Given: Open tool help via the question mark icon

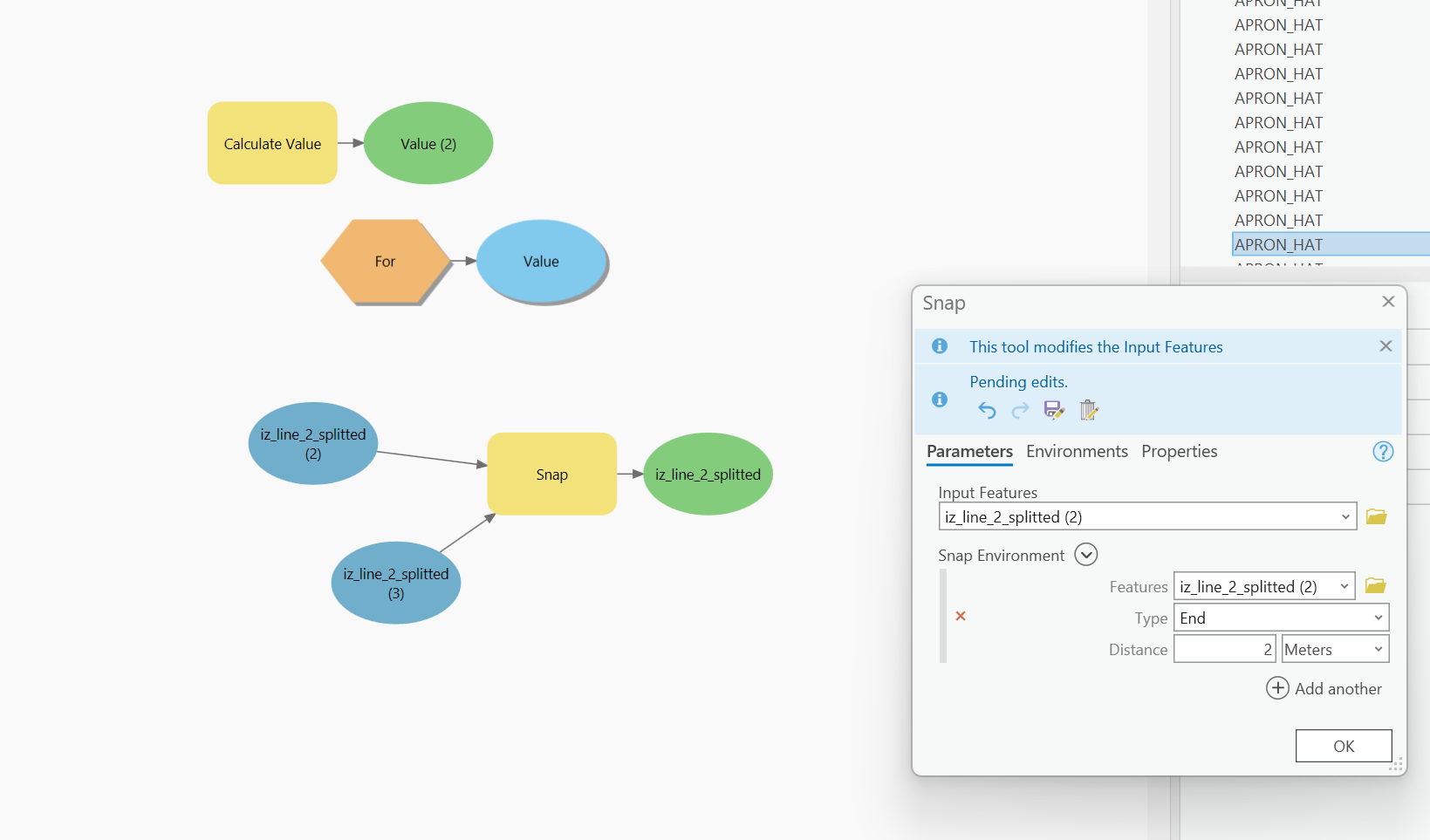Looking at the screenshot, I should coord(1383,451).
